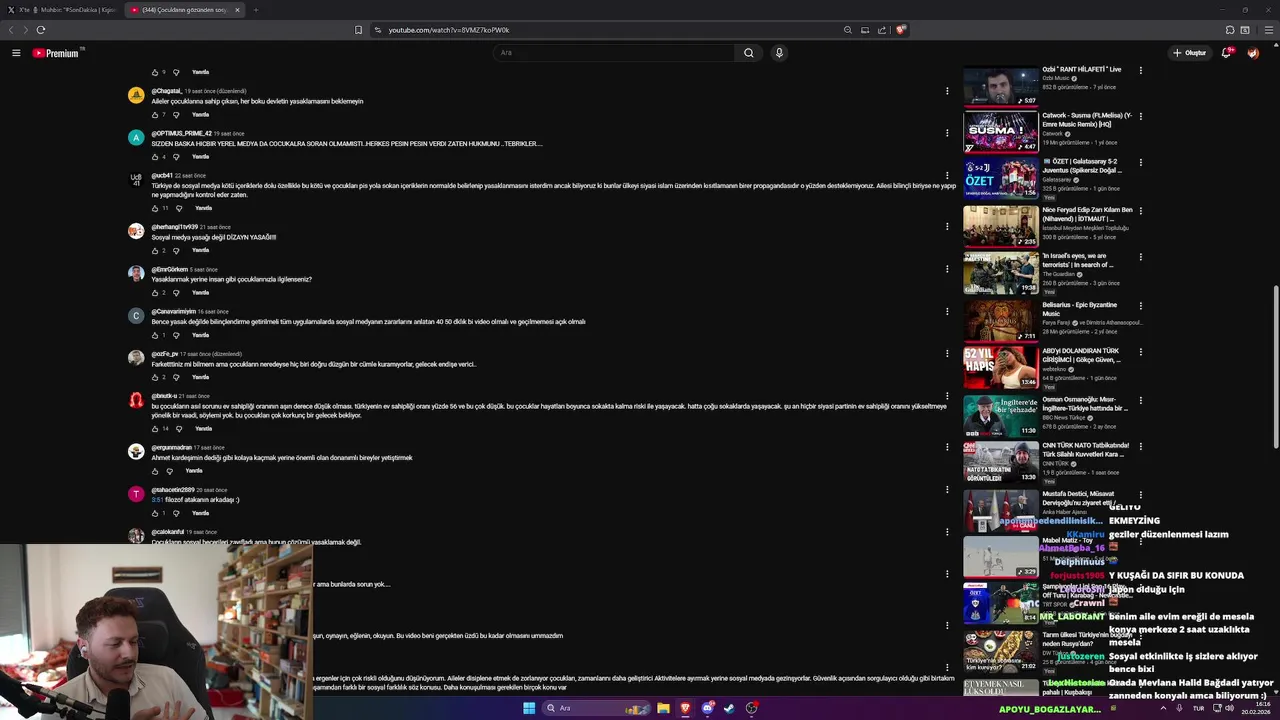Open Galatasaray 5-2 Juventus ÖZET thumbnail
The width and height of the screenshot is (1280, 720).
tap(1001, 178)
